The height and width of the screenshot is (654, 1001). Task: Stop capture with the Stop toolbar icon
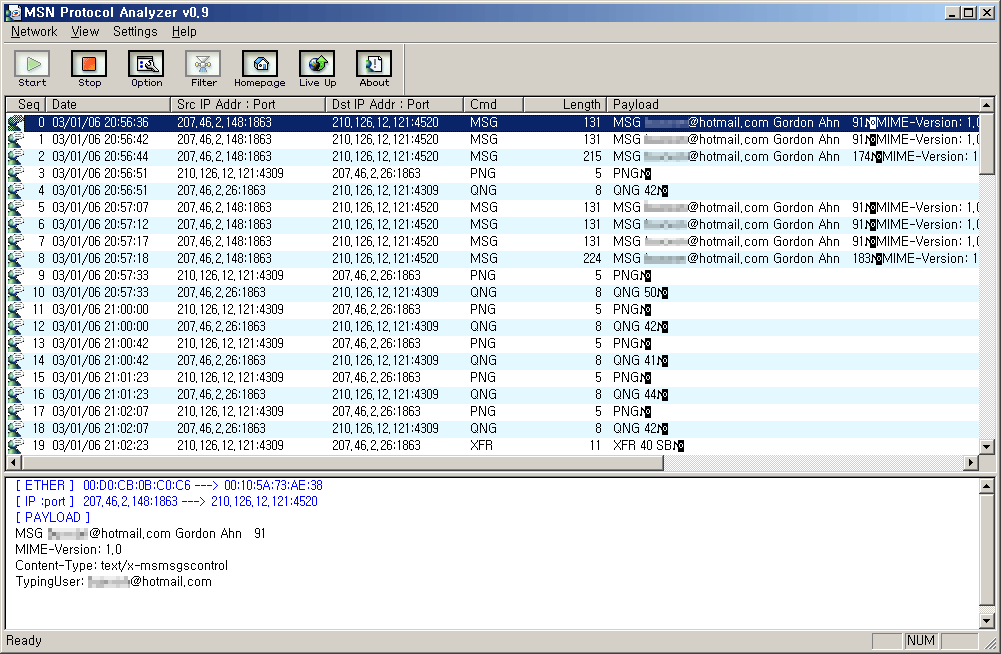point(89,69)
